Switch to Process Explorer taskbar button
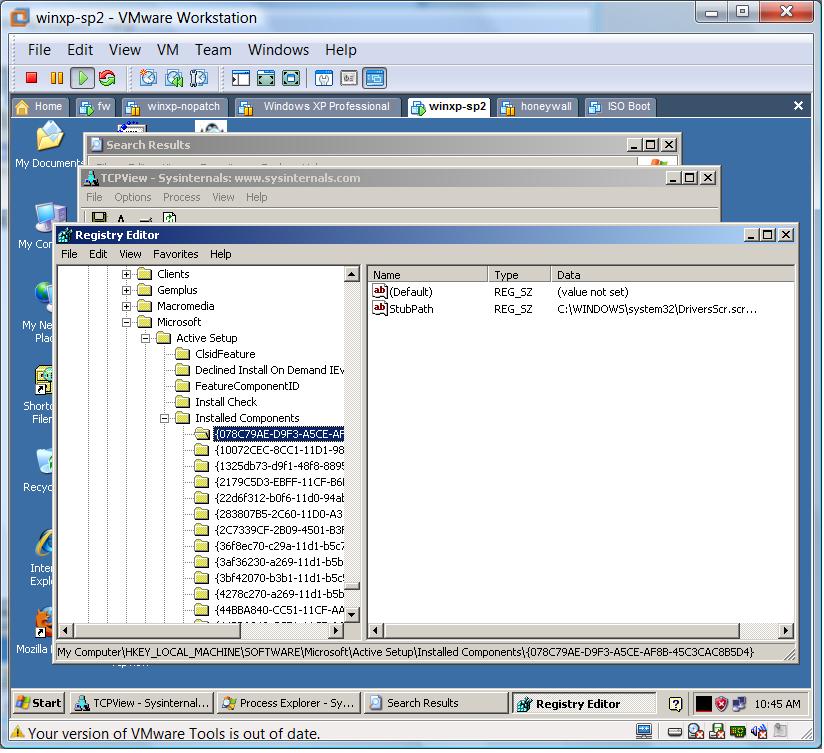Screen dimensions: 824x753 pos(289,703)
